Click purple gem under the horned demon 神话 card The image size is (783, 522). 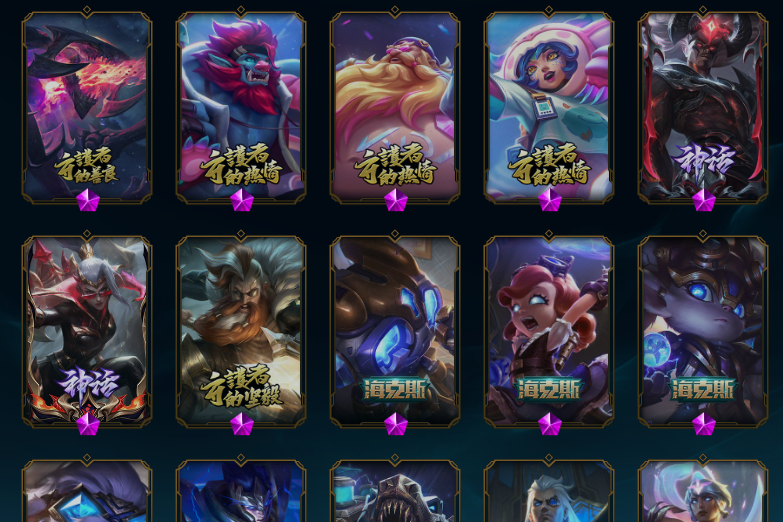point(704,200)
